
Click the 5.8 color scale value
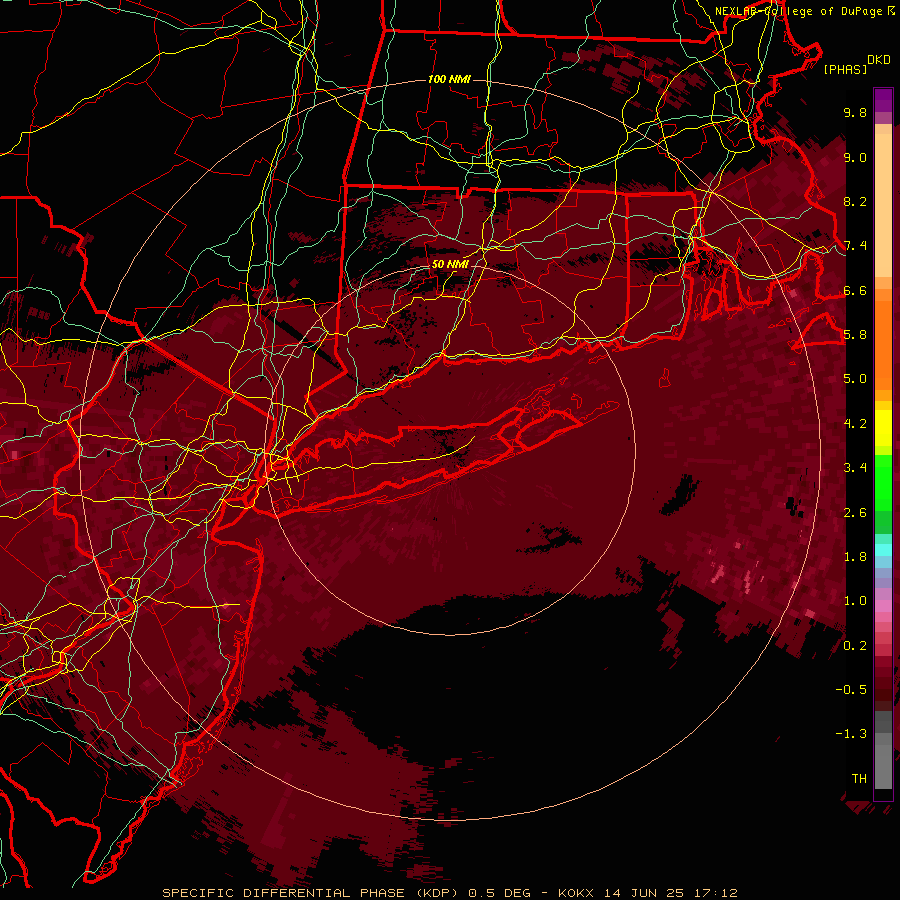pyautogui.click(x=855, y=335)
